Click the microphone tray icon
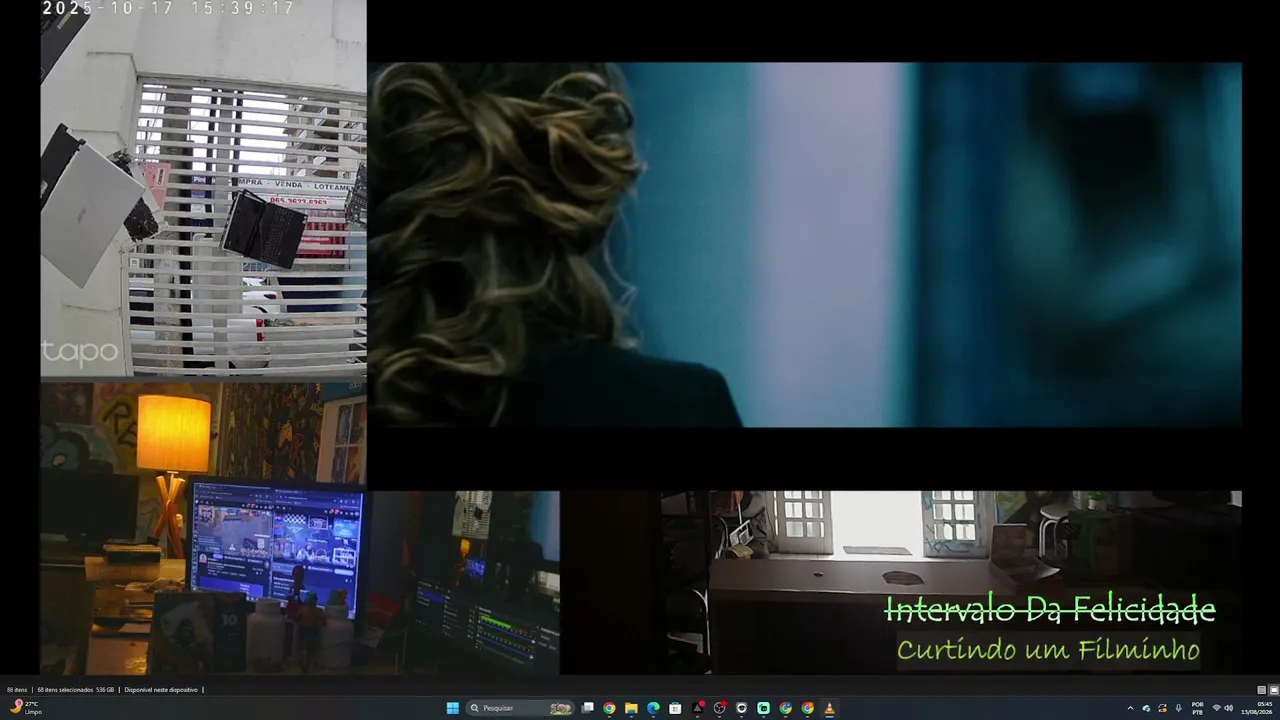 [1179, 708]
